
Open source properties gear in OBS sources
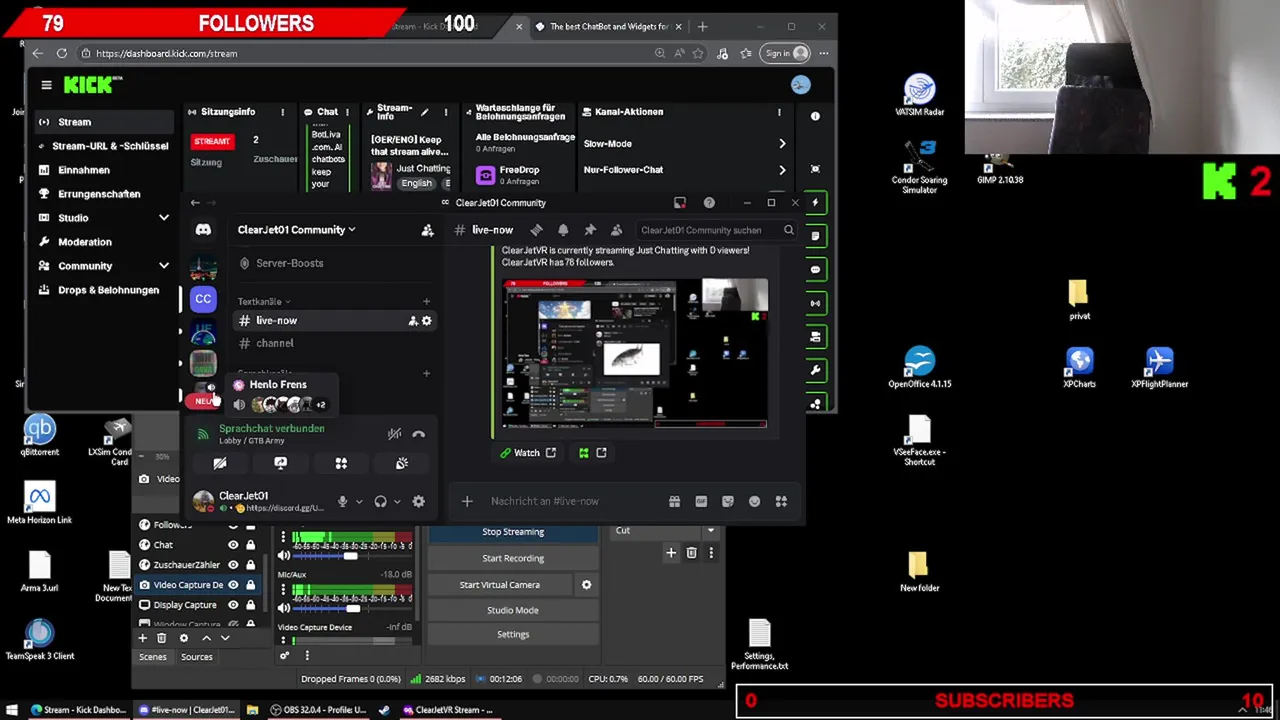(183, 638)
